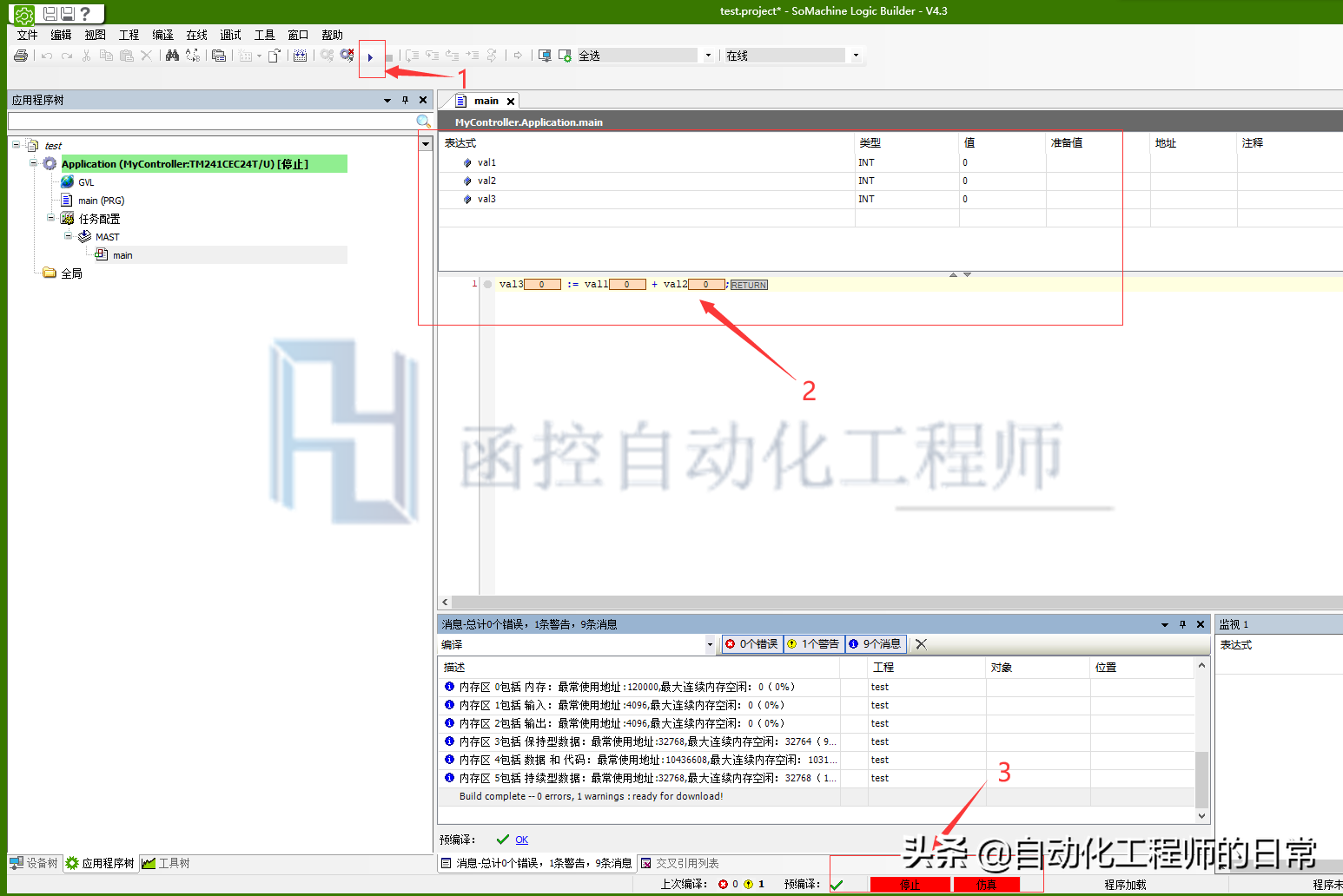This screenshot has width=1343, height=896.
Task: Switch to the 工具树 tab
Action: pos(166,863)
